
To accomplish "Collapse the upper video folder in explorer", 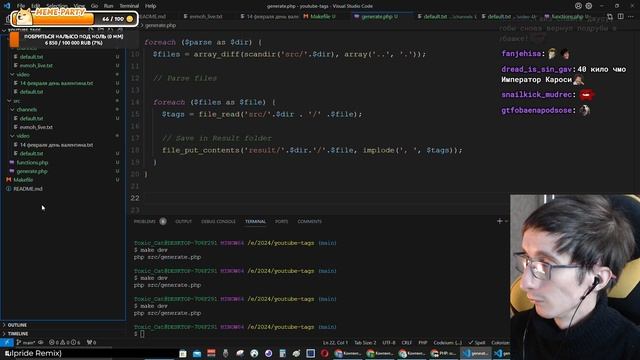I will point(63,74).
